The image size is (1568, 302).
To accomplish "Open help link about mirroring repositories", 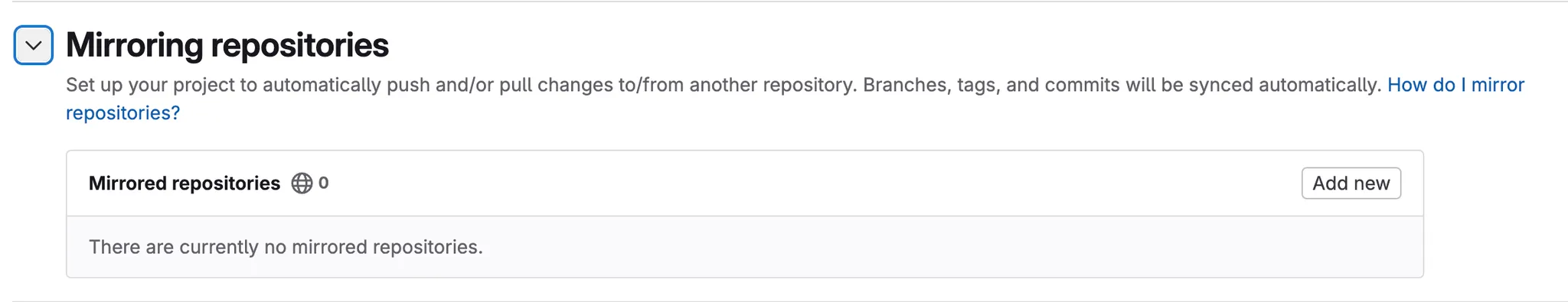I will coord(1455,85).
